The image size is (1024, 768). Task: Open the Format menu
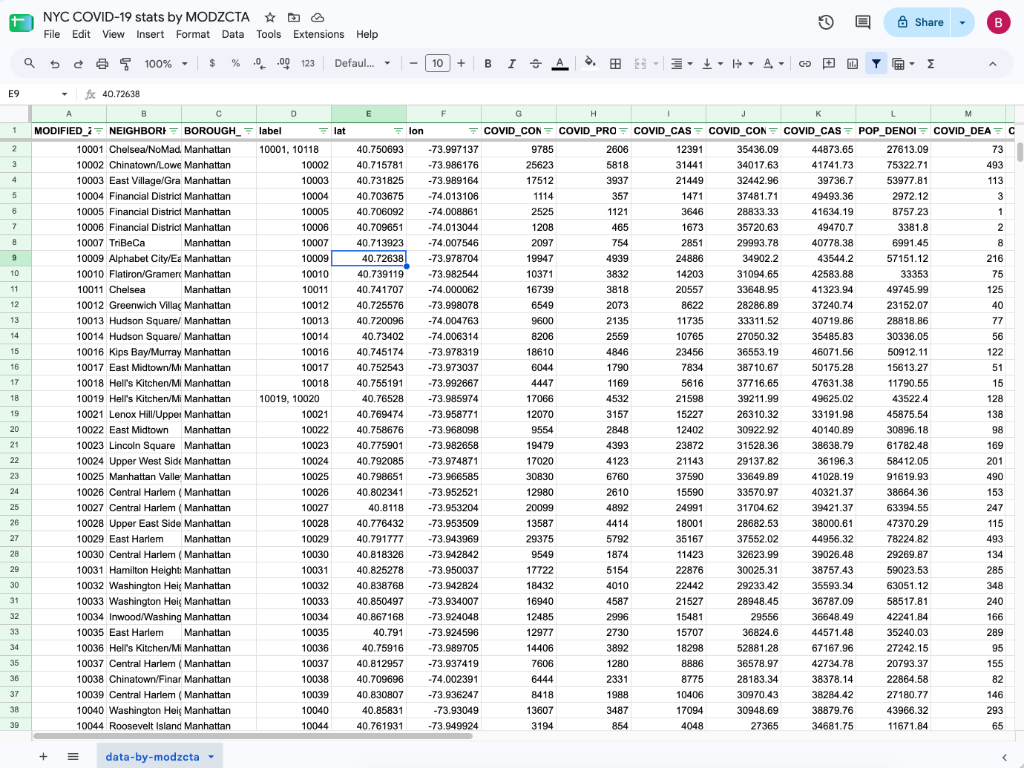click(193, 34)
